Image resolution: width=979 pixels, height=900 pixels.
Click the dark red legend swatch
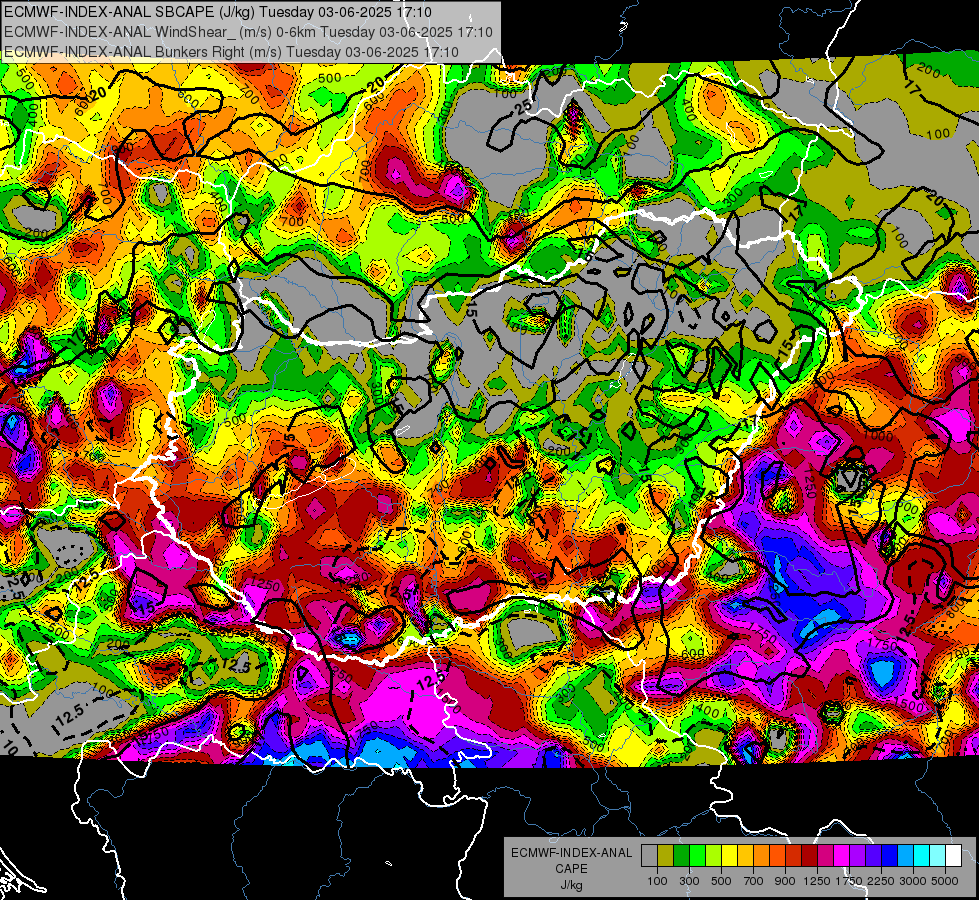809,856
